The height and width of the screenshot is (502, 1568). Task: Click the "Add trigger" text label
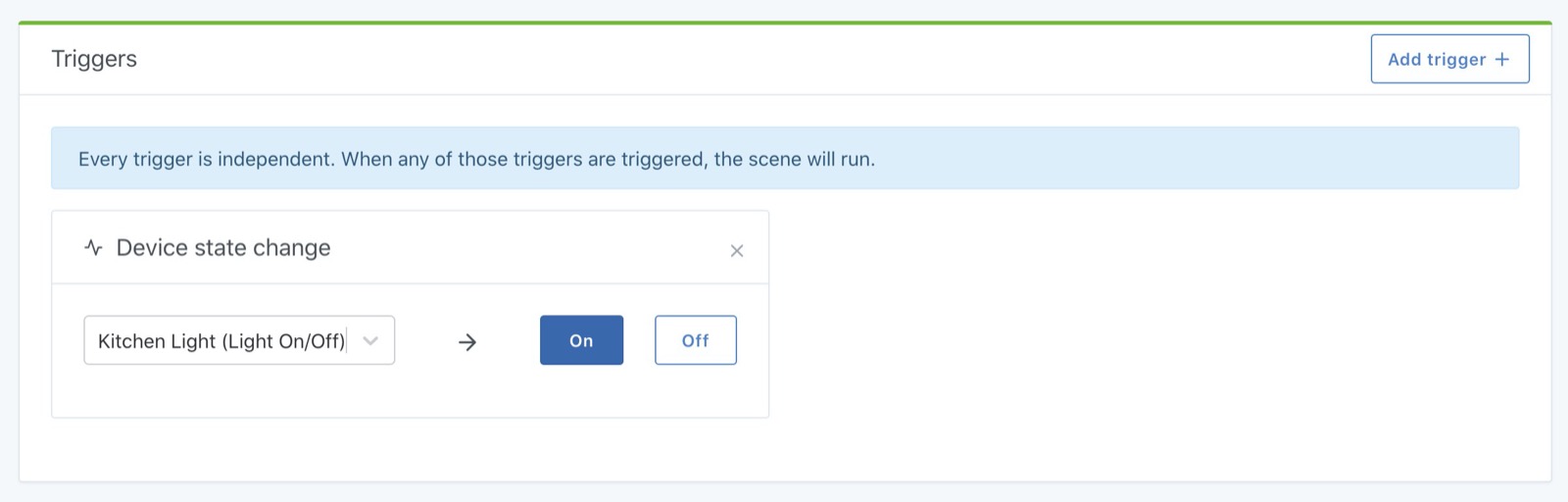click(1437, 60)
